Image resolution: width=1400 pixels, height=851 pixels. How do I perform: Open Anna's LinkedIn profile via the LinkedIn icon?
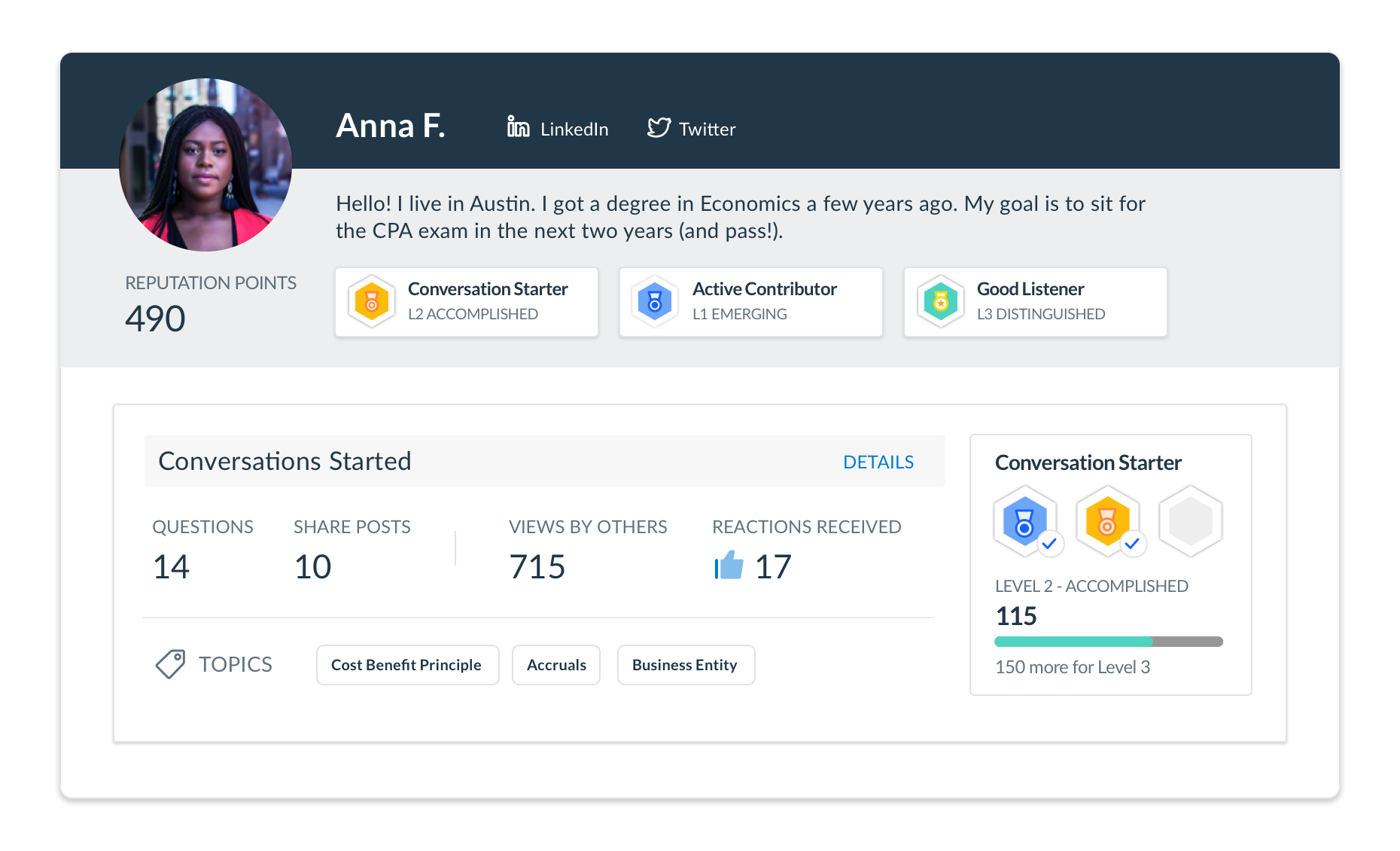pyautogui.click(x=518, y=128)
